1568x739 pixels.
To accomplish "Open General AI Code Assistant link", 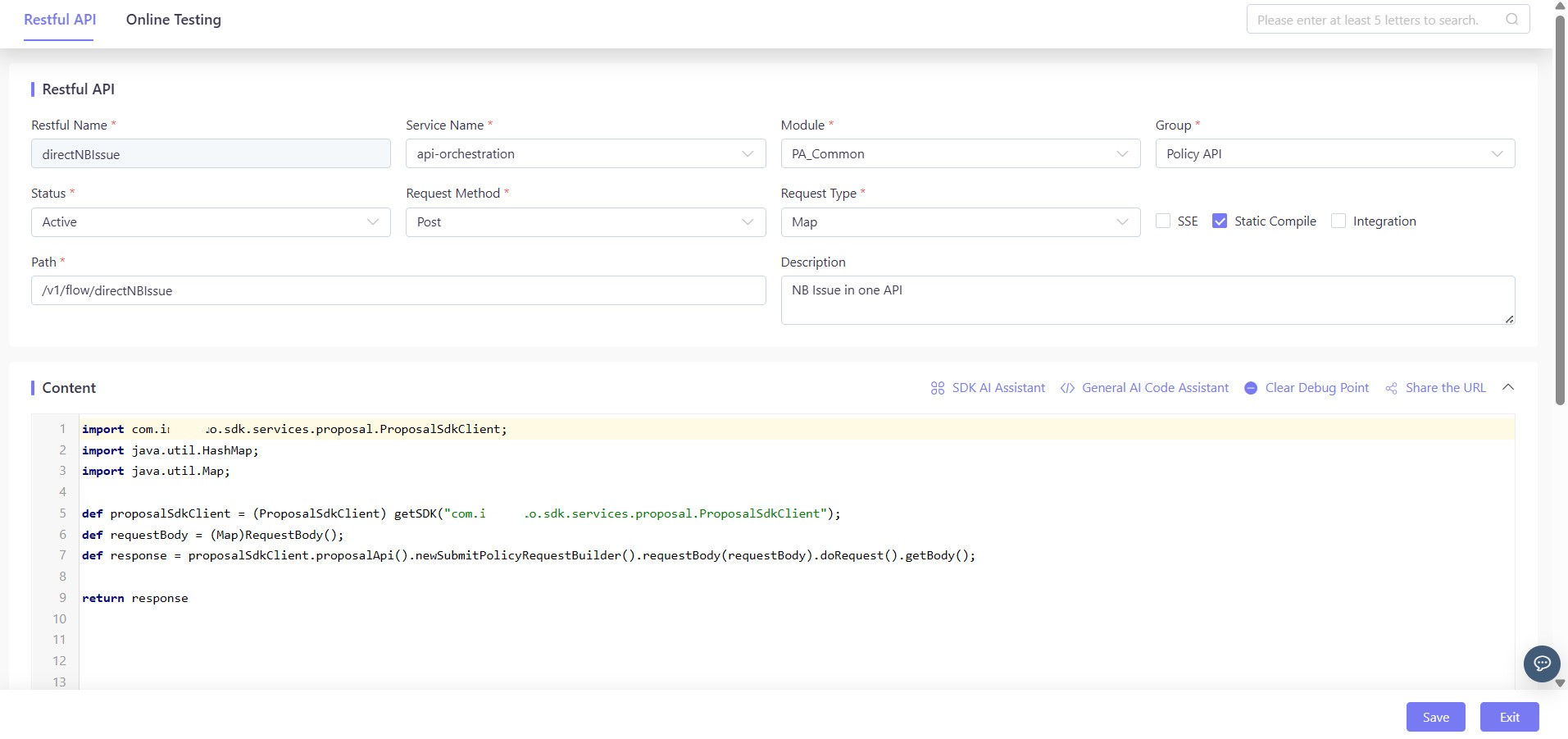I will pyautogui.click(x=1155, y=388).
